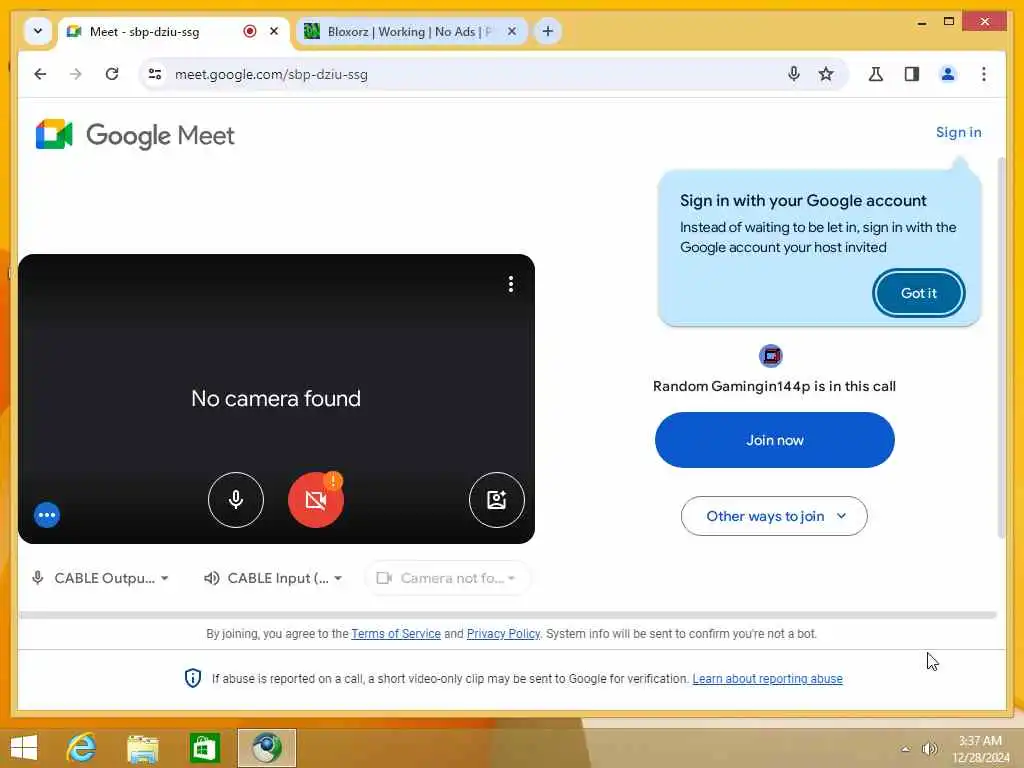Open the volume icon in system tray
This screenshot has width=1024, height=768.
(x=929, y=749)
